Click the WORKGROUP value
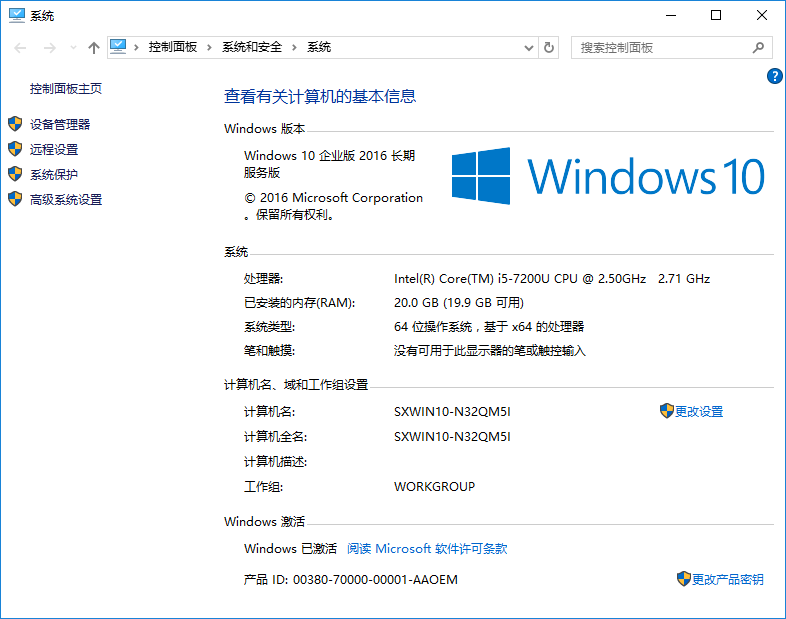This screenshot has height=619, width=786. [x=435, y=487]
